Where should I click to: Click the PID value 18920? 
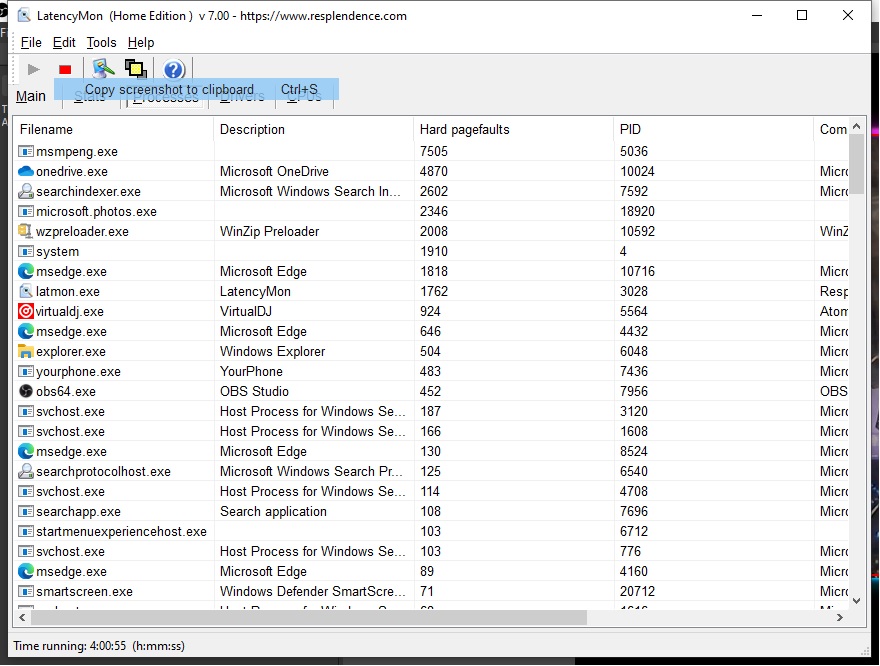coord(637,212)
